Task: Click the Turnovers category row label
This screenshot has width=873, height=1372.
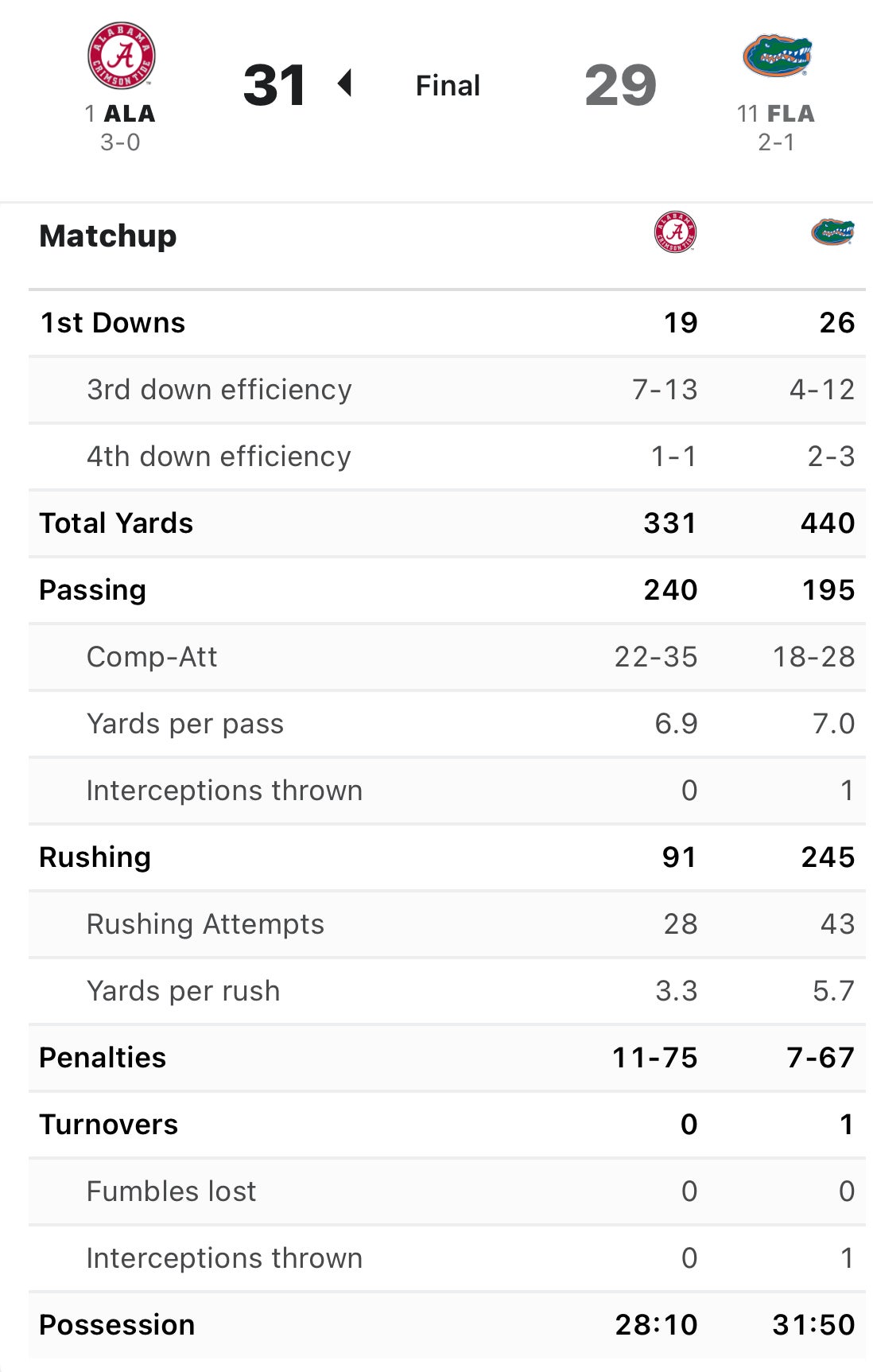Action: 108,1125
